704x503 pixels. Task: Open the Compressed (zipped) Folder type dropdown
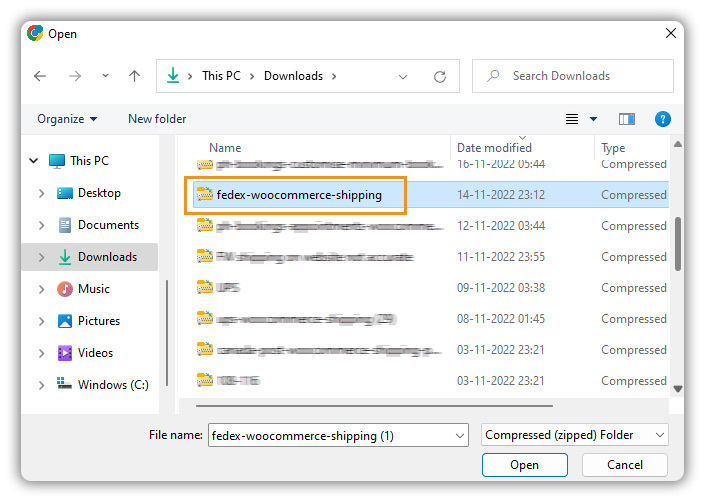click(x=574, y=435)
